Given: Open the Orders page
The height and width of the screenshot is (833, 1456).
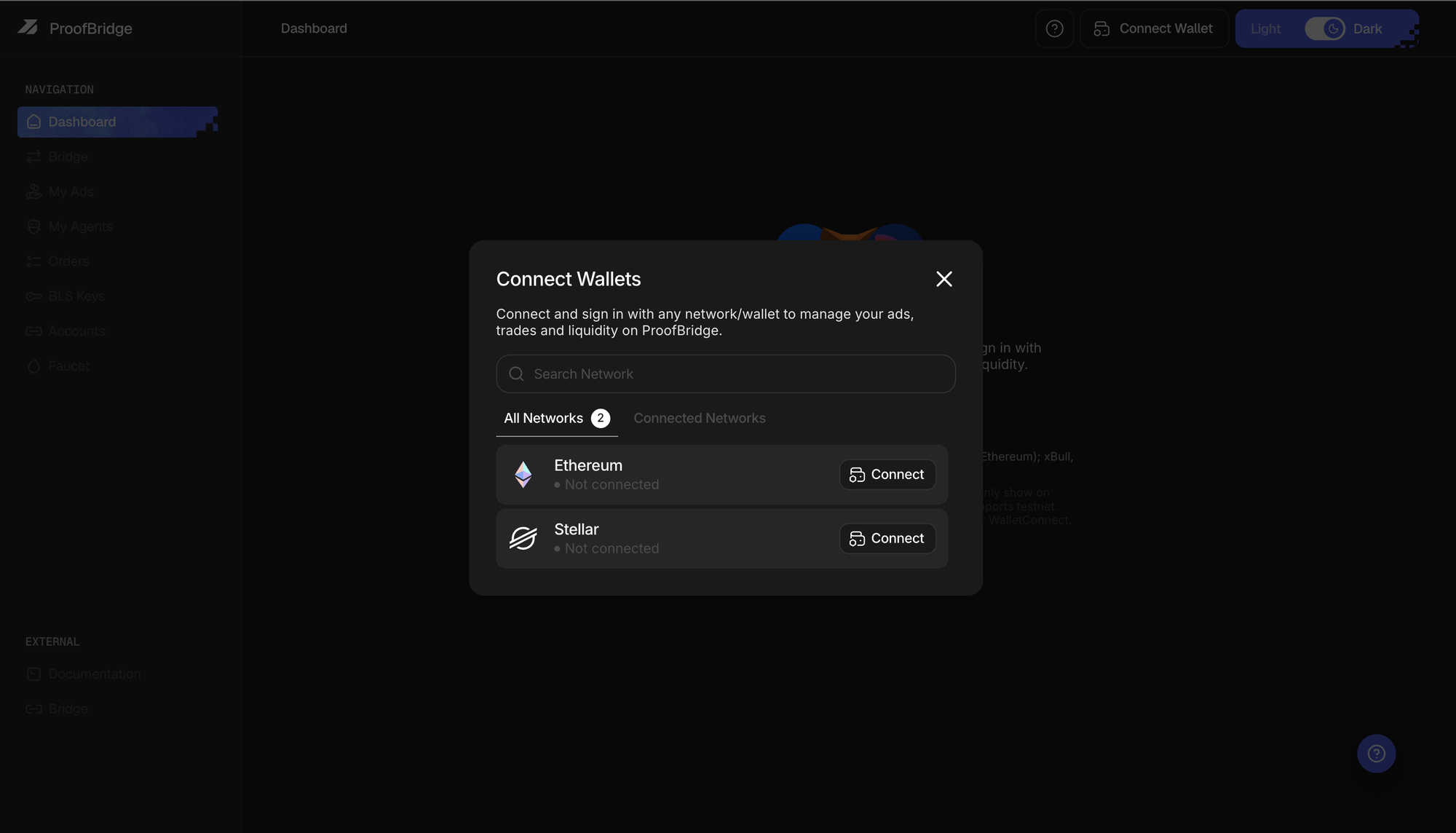Looking at the screenshot, I should (x=117, y=261).
